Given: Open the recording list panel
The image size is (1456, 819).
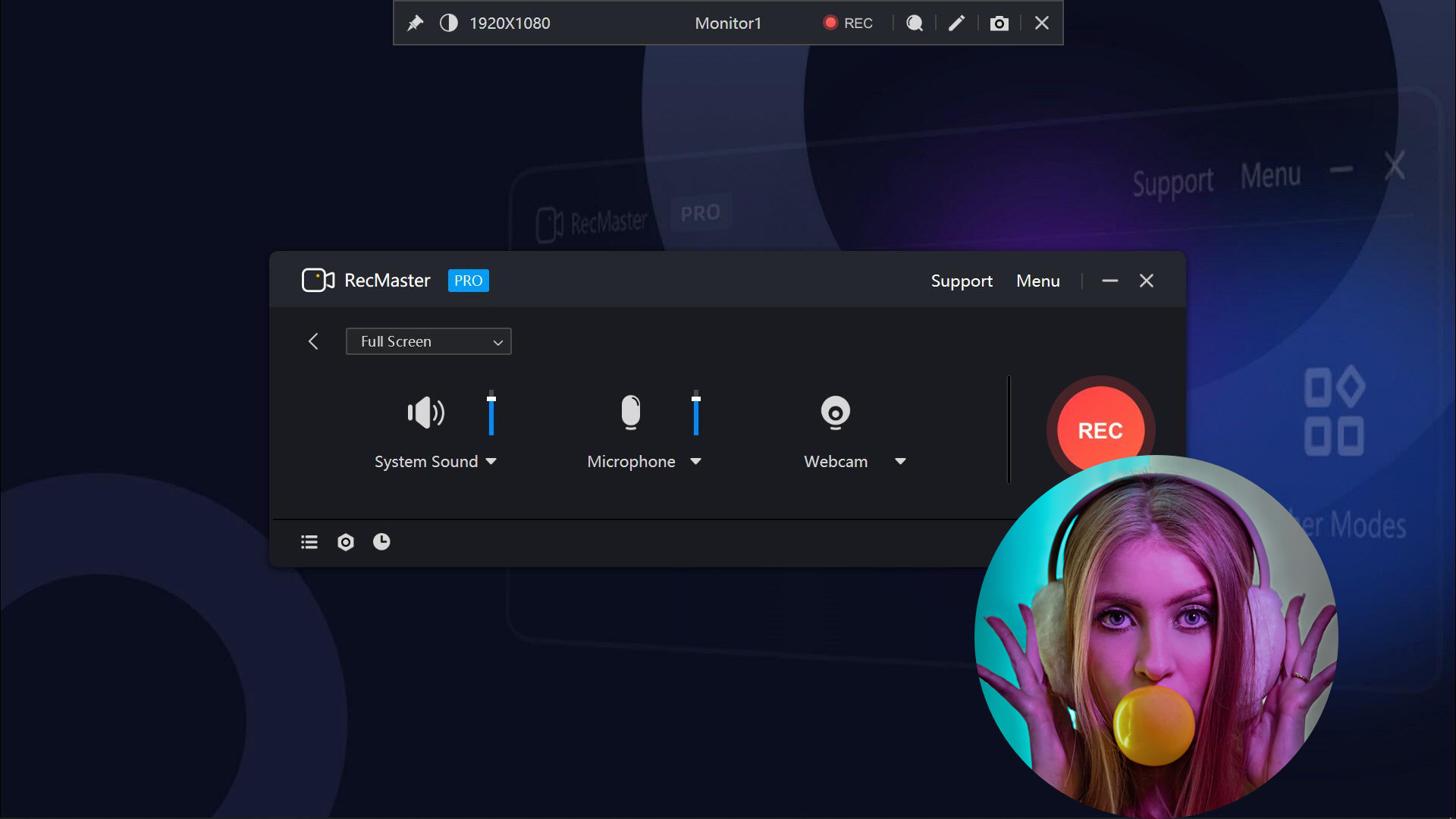Looking at the screenshot, I should 309,541.
